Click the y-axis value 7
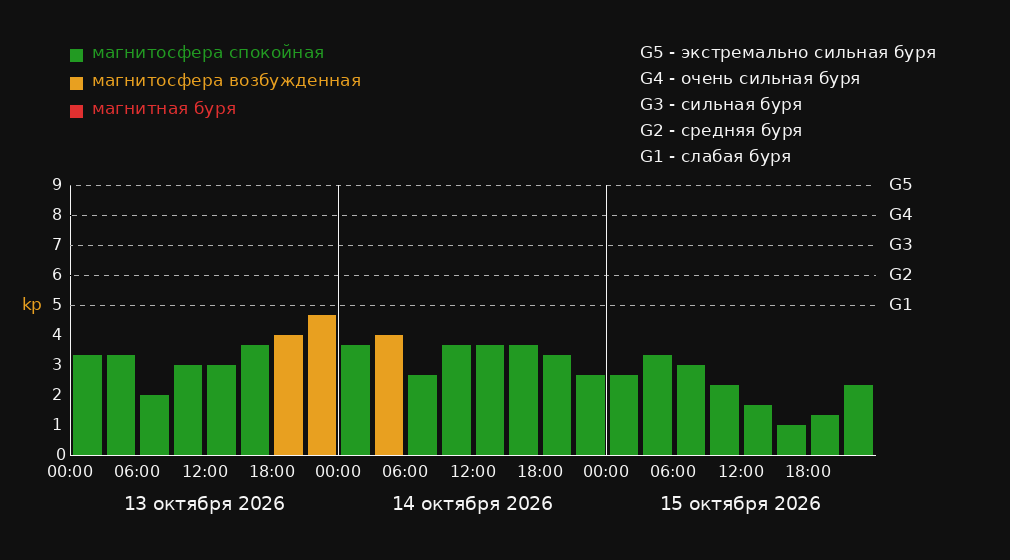Image resolution: width=1010 pixels, height=560 pixels. [x=57, y=245]
